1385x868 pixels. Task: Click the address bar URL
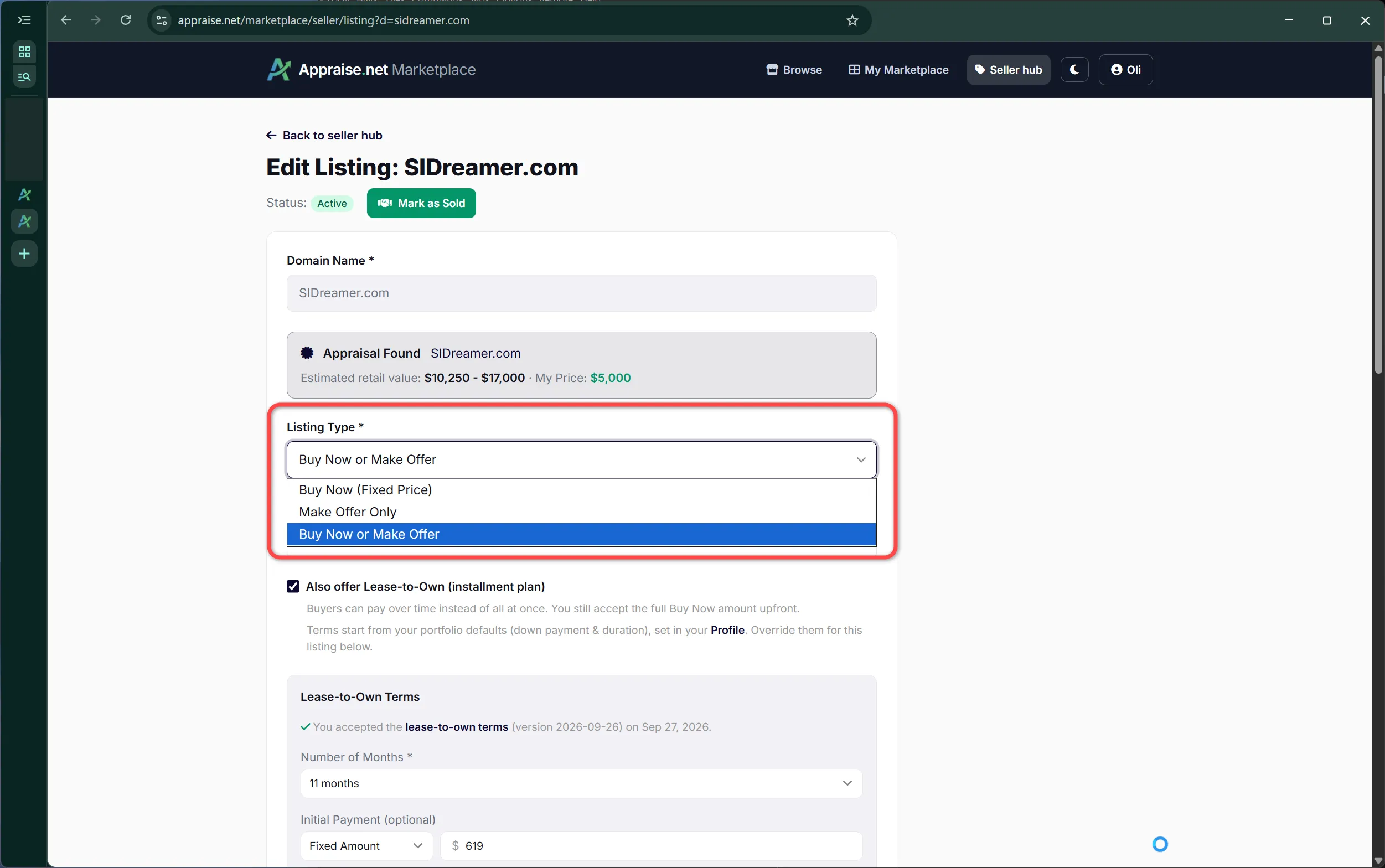(x=324, y=20)
